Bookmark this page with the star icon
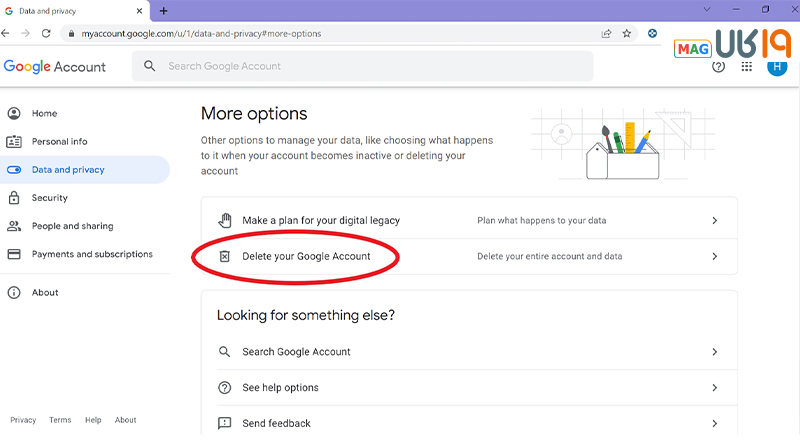800x444 pixels. point(627,34)
